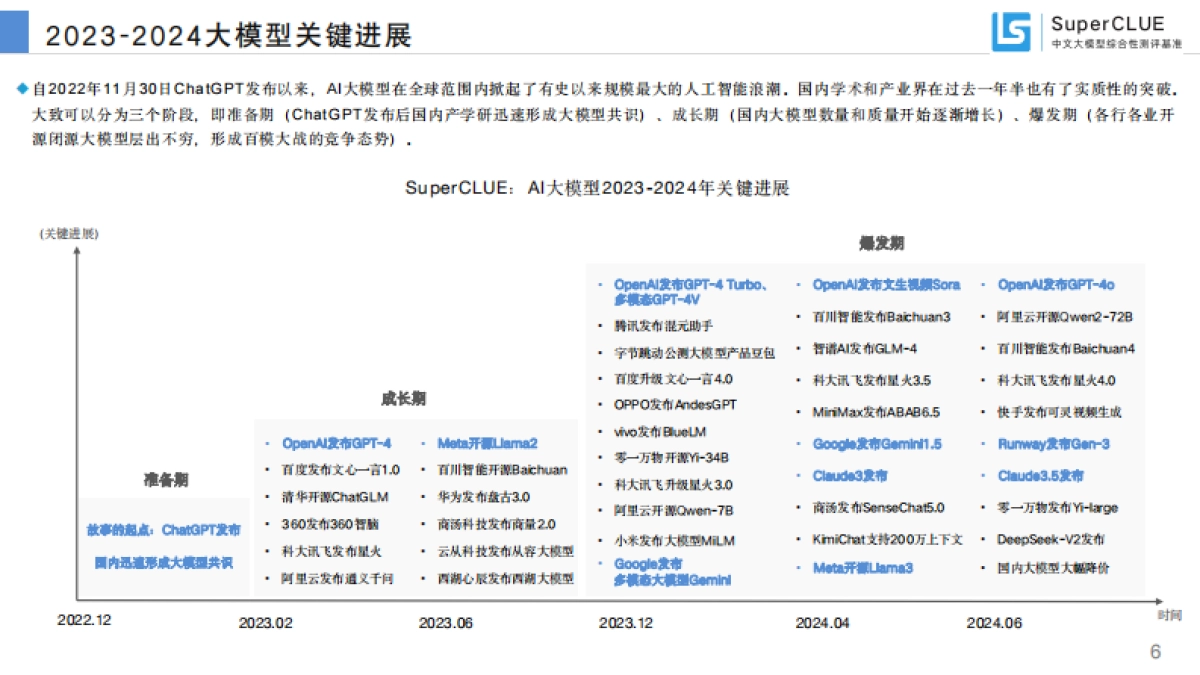The image size is (1200, 675).
Task: Click the bullet marker beside Claude3发布
Action: point(799,477)
